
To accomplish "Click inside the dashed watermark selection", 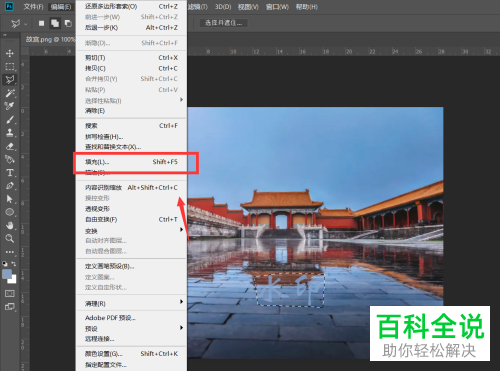I will click(x=289, y=289).
